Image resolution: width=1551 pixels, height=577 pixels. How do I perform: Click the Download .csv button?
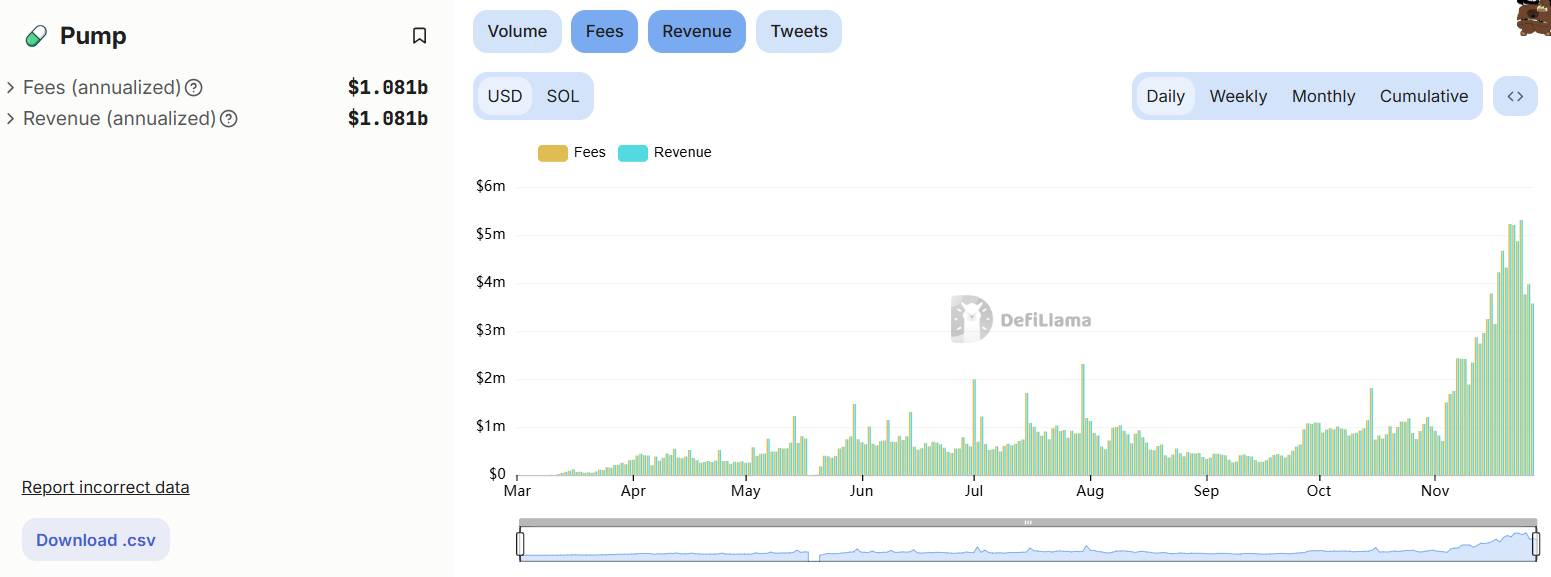96,540
